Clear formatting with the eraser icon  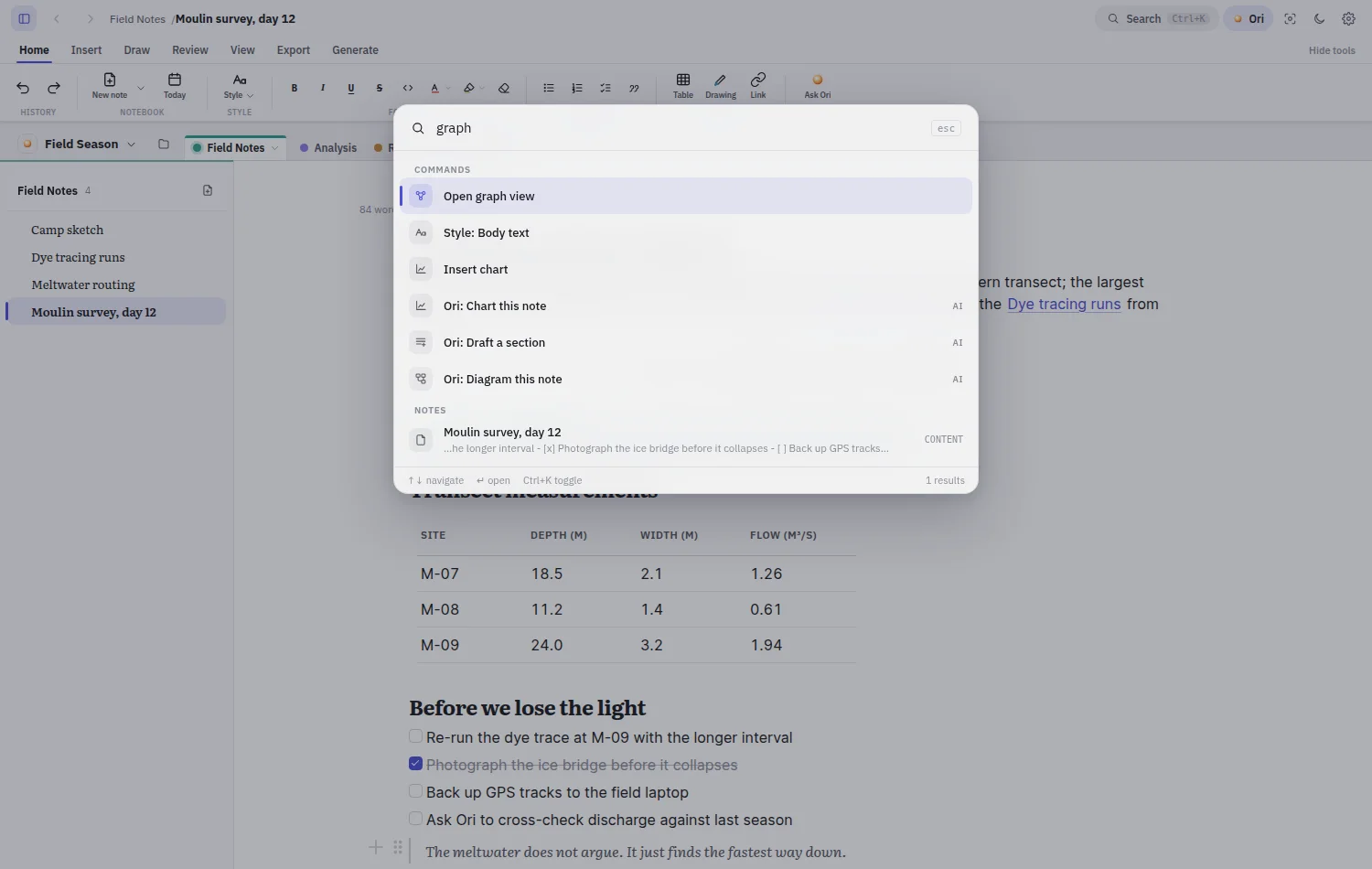click(x=504, y=88)
